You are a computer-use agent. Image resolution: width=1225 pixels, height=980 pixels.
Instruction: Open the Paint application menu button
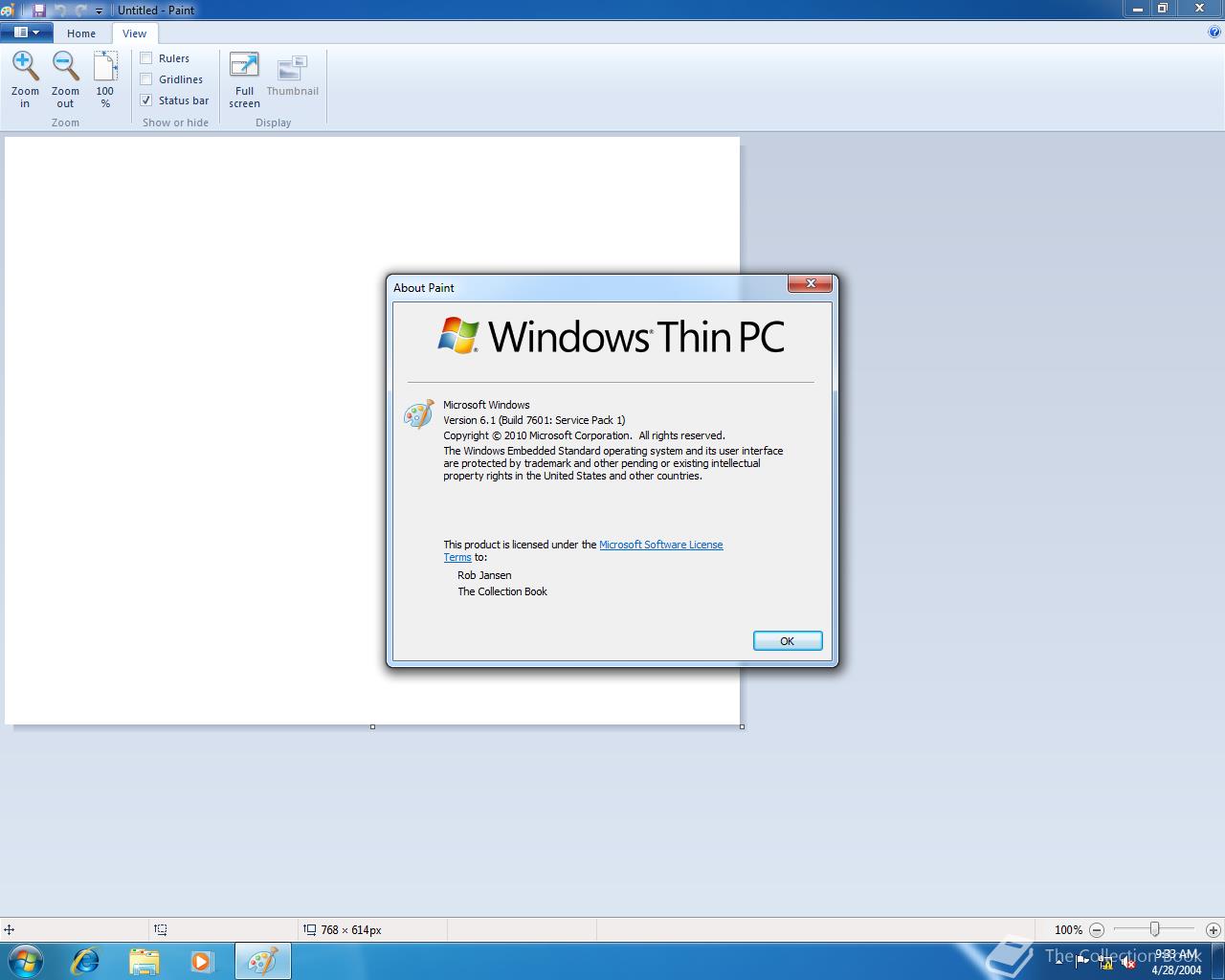[x=27, y=33]
